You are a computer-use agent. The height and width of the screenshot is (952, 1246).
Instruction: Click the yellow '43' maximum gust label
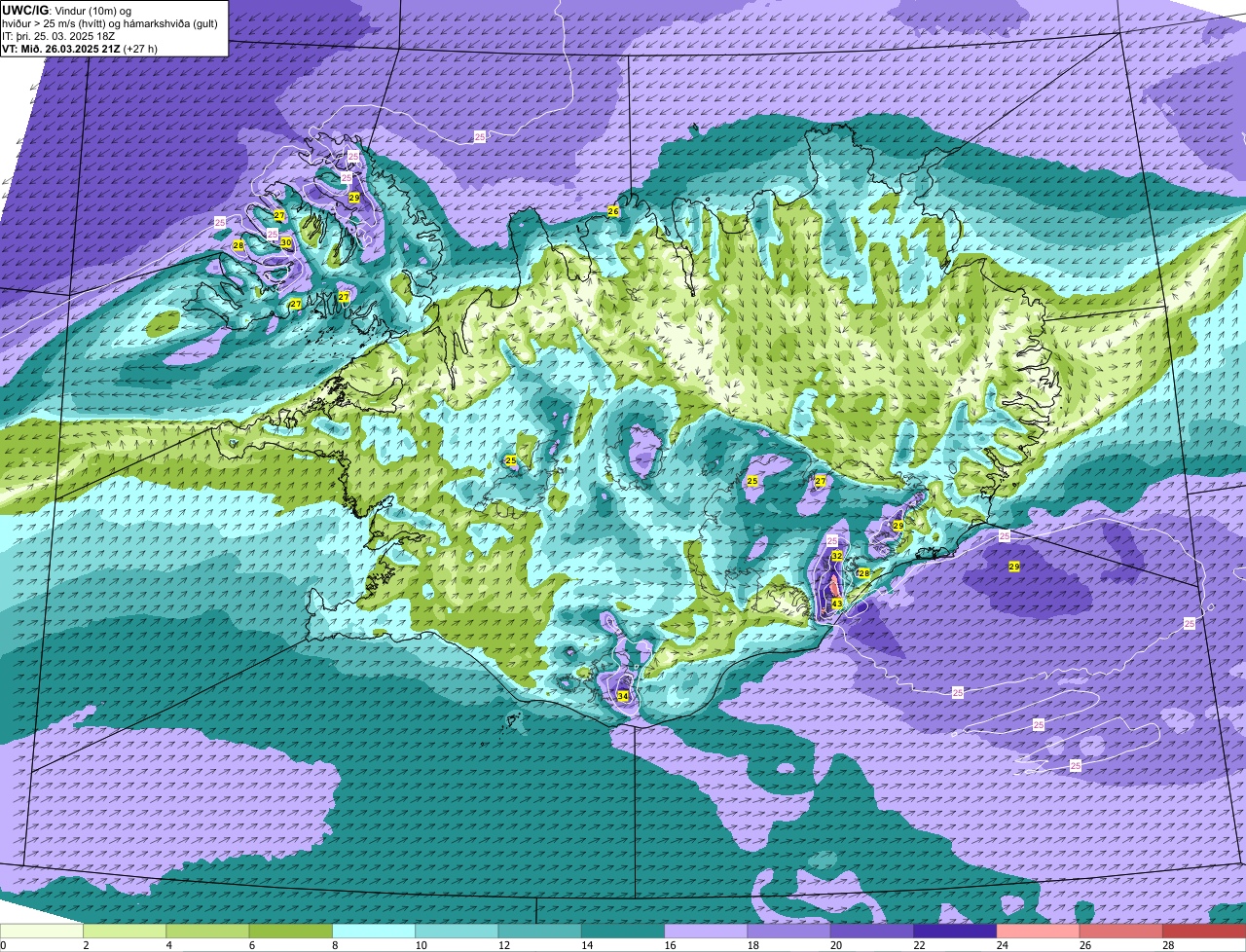(837, 604)
